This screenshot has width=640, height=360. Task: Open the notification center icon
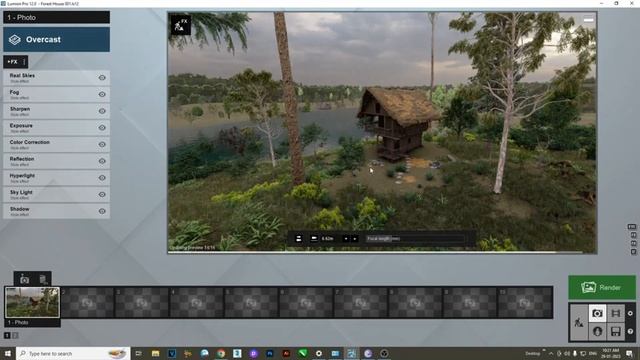pos(629,353)
